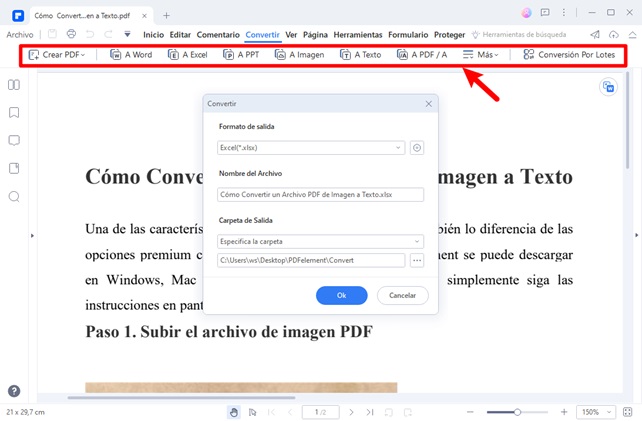Image resolution: width=642 pixels, height=421 pixels.
Task: Open the Proteger tab
Action: [450, 35]
